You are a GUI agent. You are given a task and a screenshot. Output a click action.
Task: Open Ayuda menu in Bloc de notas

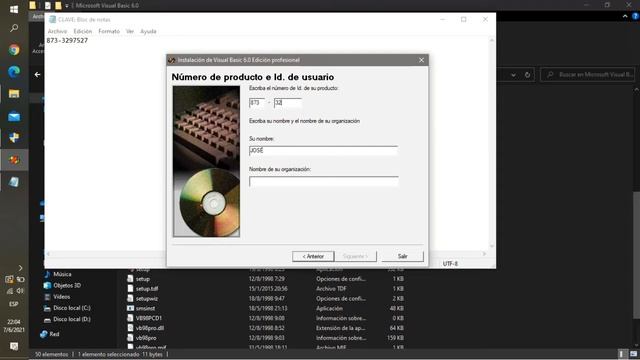(148, 31)
